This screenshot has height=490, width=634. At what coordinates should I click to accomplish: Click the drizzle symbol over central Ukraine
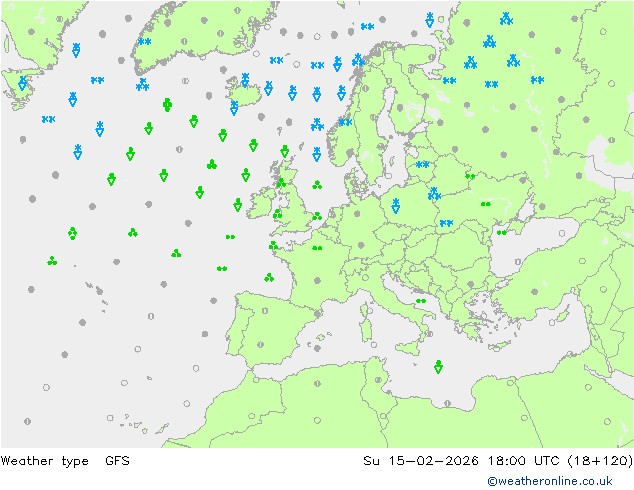click(486, 204)
